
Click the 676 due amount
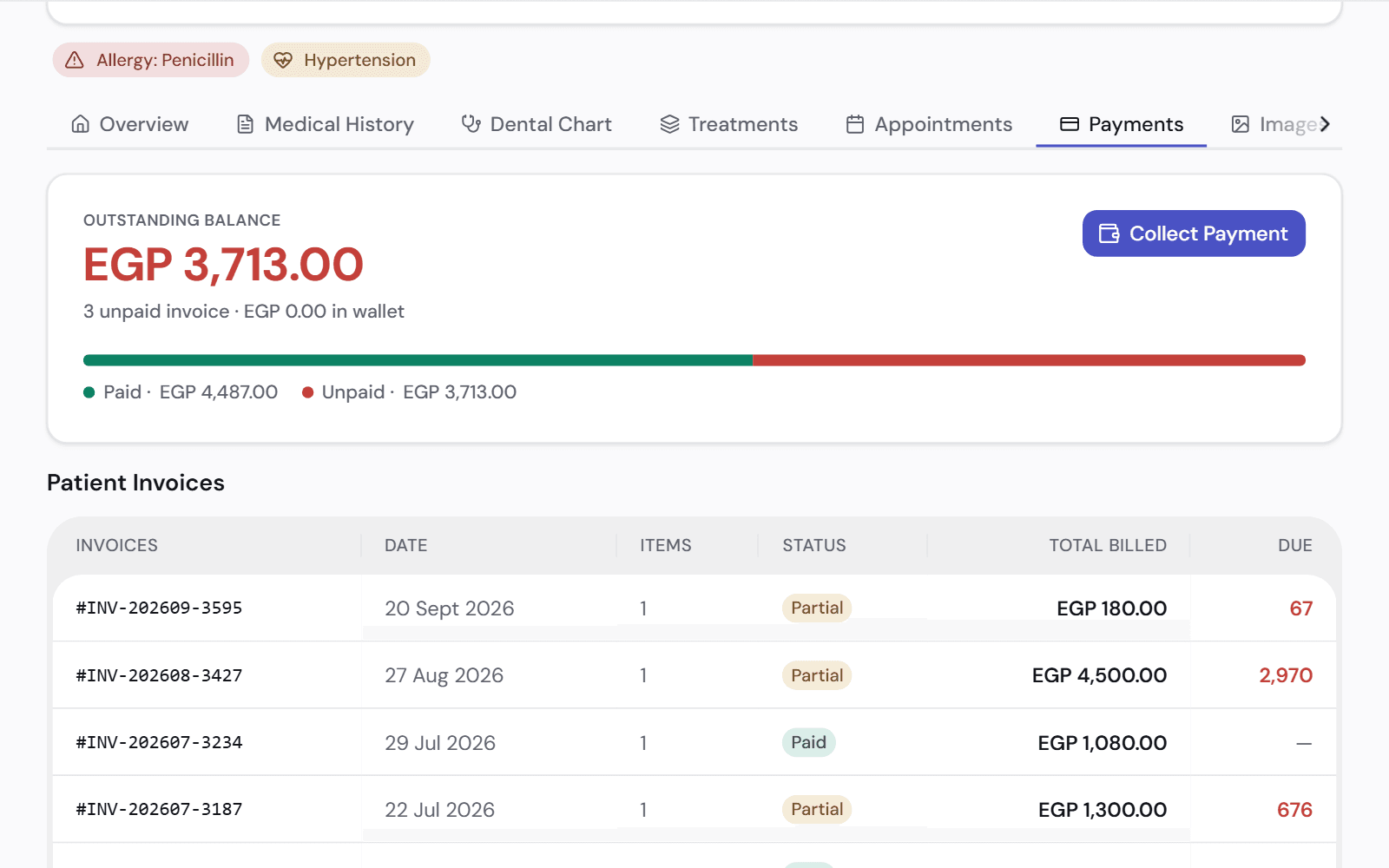[1294, 810]
